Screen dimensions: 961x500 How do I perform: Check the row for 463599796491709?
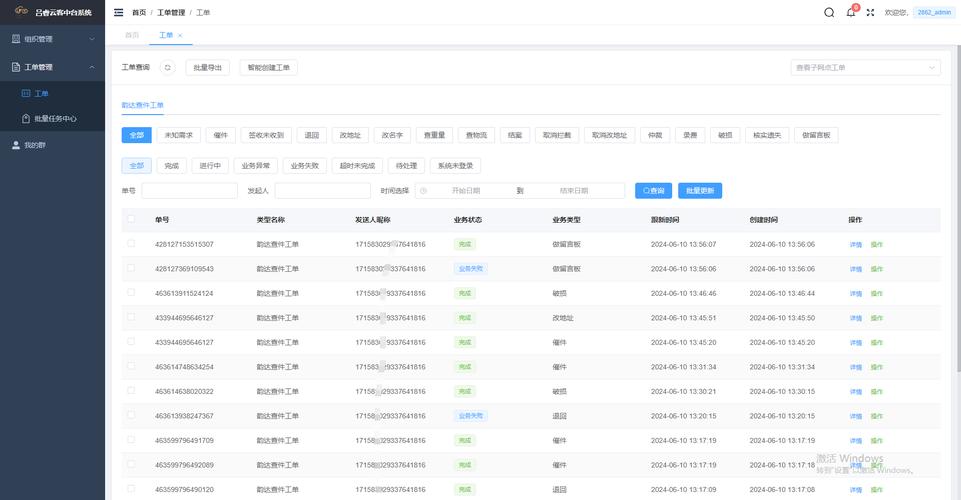coord(131,439)
